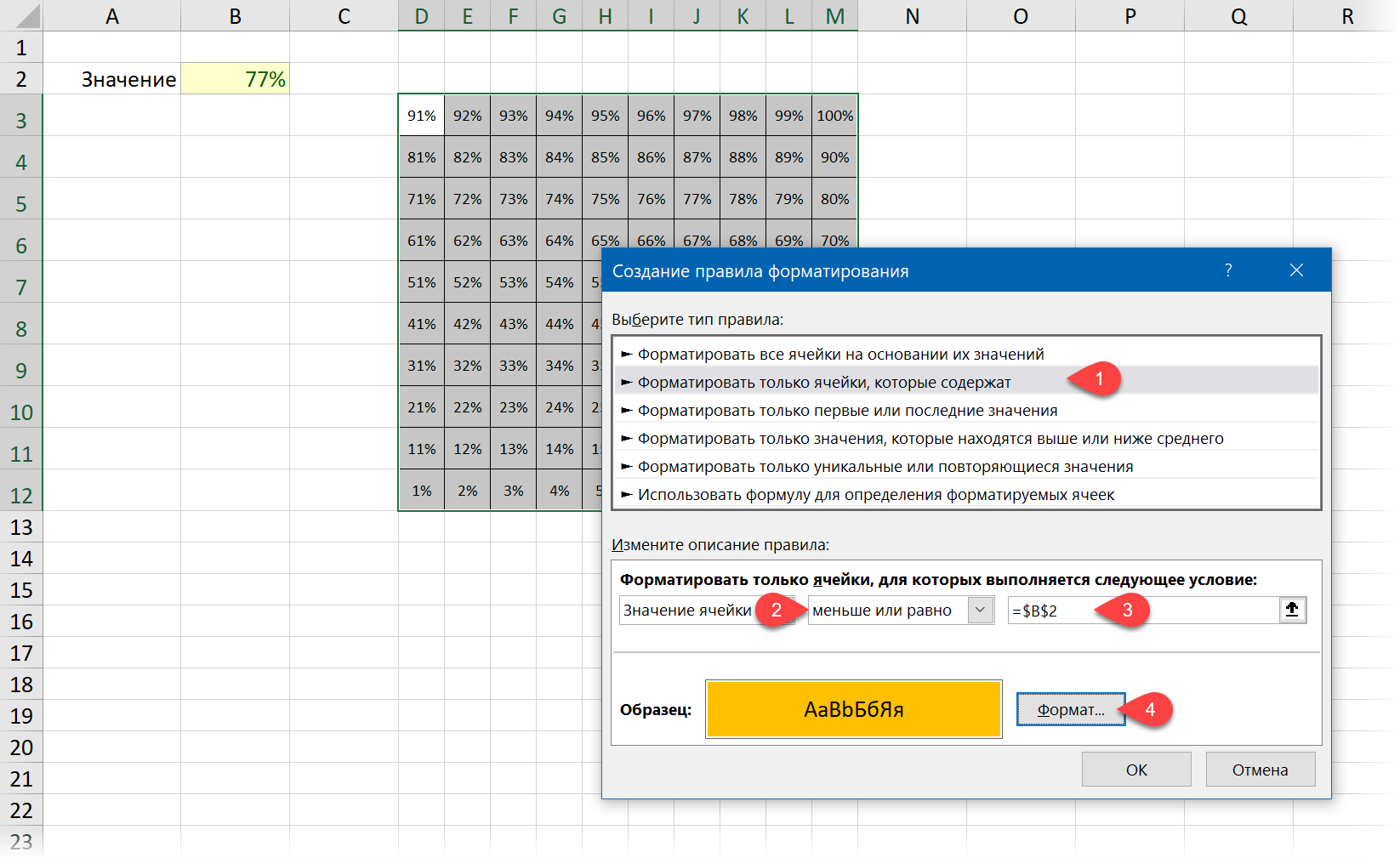
Task: Select 'Форматировать только ячейки, которые содержат'
Action: [966, 382]
